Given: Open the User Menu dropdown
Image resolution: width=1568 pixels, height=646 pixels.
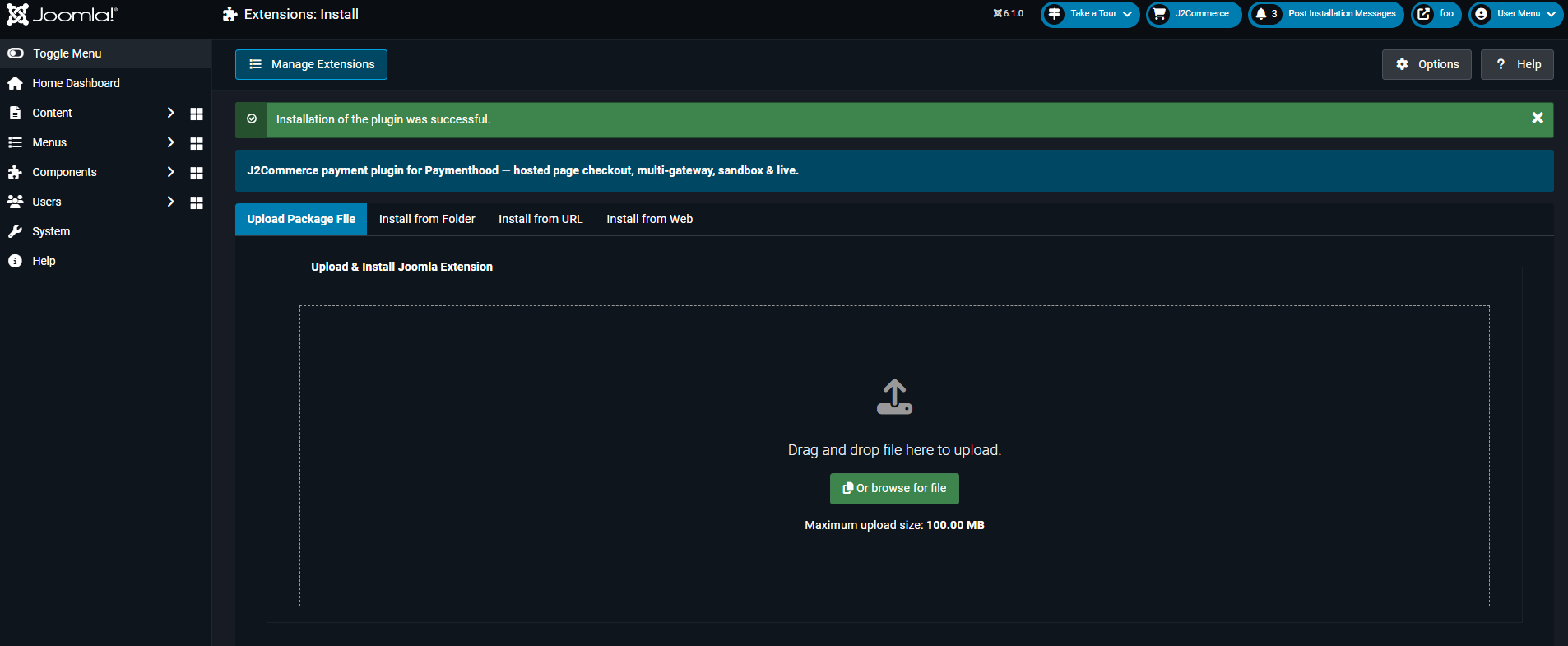Looking at the screenshot, I should [x=1515, y=14].
